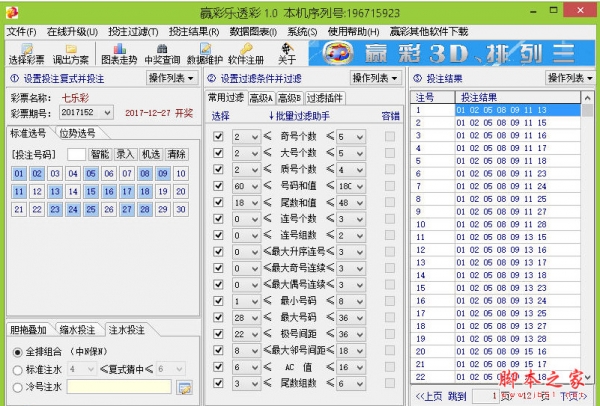Disable the 尾数和值 filter checkbox
The width and height of the screenshot is (600, 406).
[218, 202]
